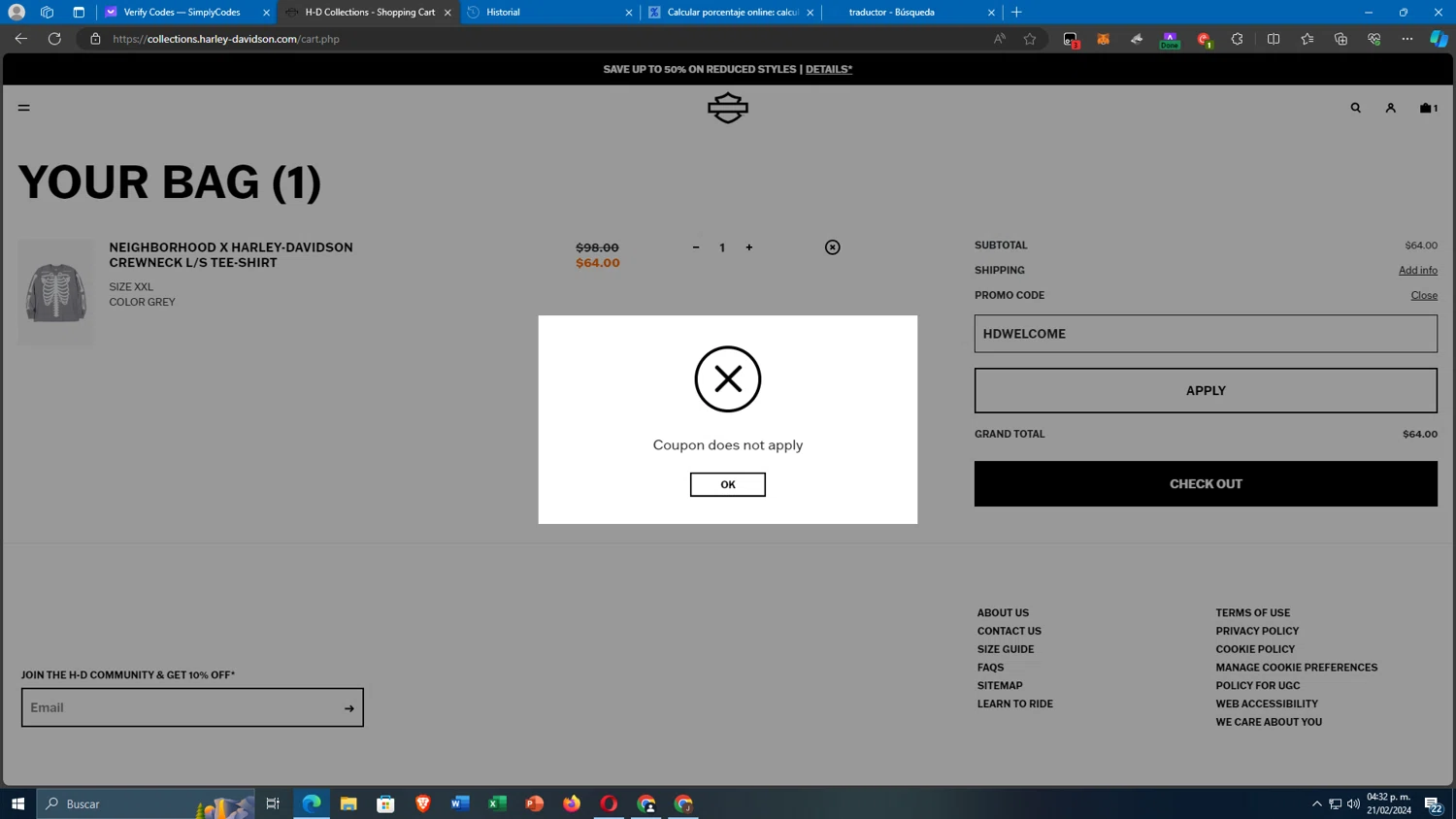
Task: Switch to the Historial tab
Action: tap(548, 13)
